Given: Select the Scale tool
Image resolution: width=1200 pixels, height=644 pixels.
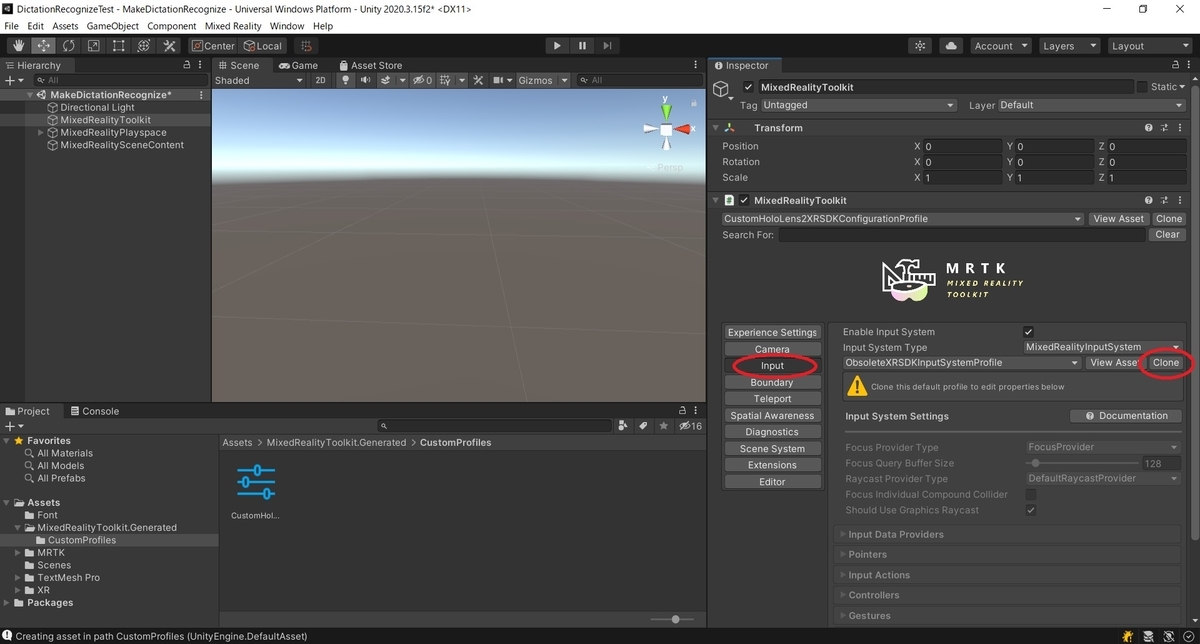Looking at the screenshot, I should click(93, 46).
